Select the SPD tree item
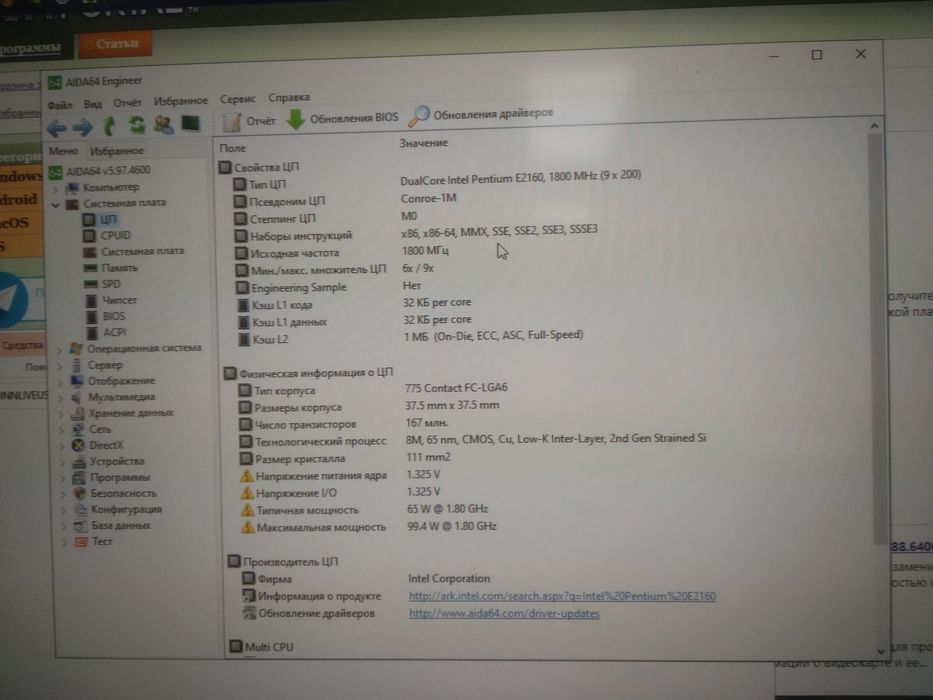The width and height of the screenshot is (933, 700). [x=102, y=285]
